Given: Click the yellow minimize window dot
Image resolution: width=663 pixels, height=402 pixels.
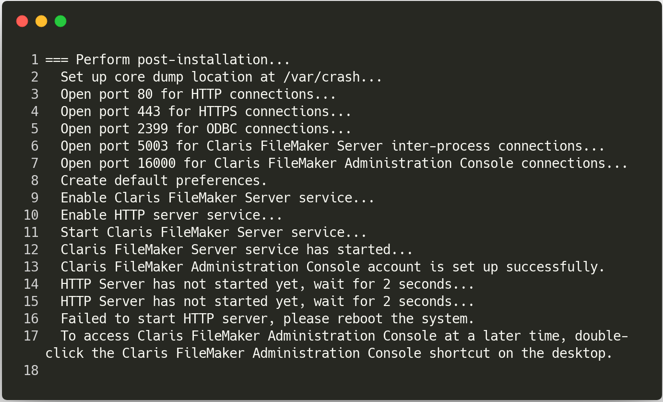Looking at the screenshot, I should (41, 21).
